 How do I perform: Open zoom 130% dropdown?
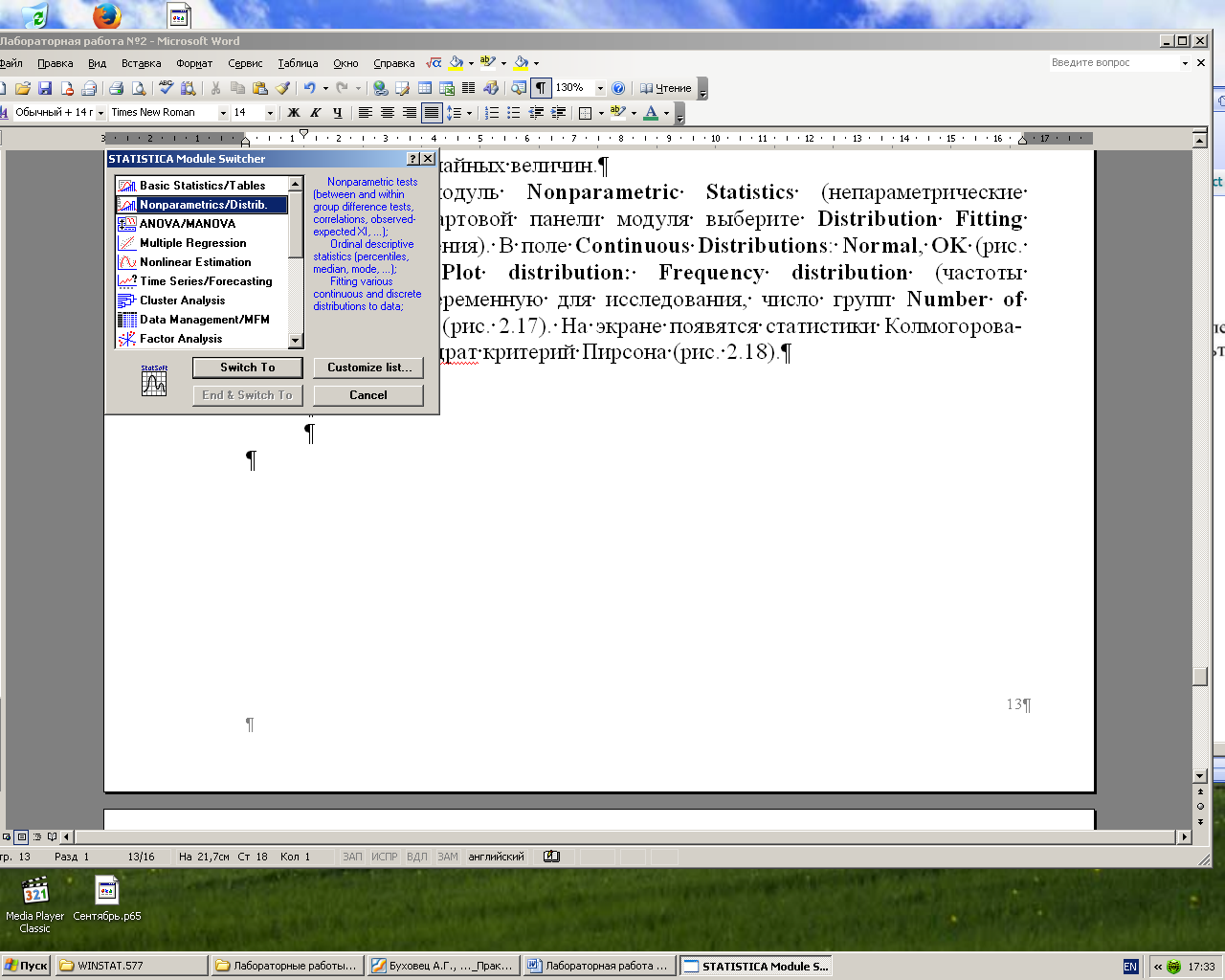(600, 88)
